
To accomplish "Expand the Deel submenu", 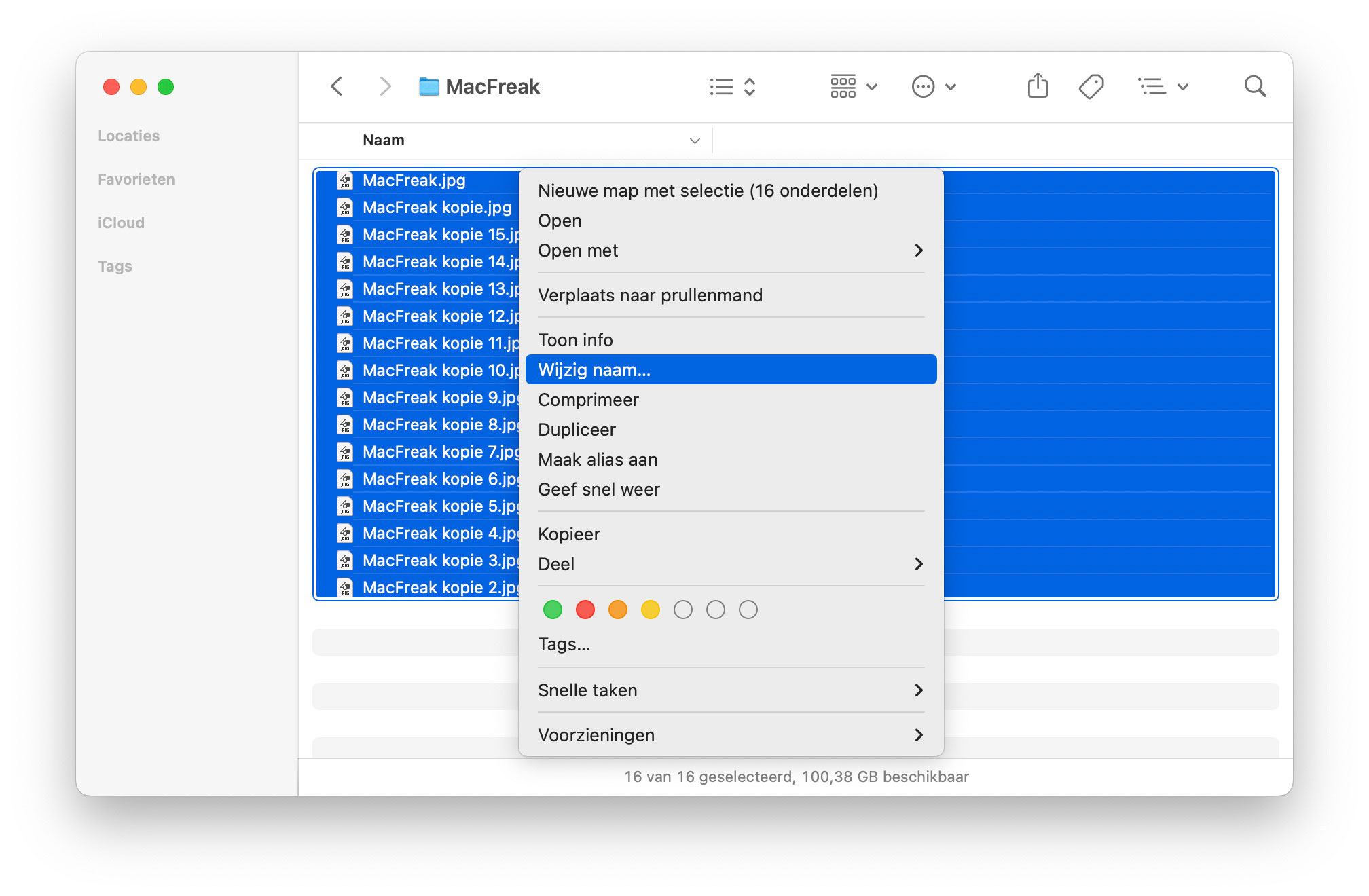I will pos(731,564).
